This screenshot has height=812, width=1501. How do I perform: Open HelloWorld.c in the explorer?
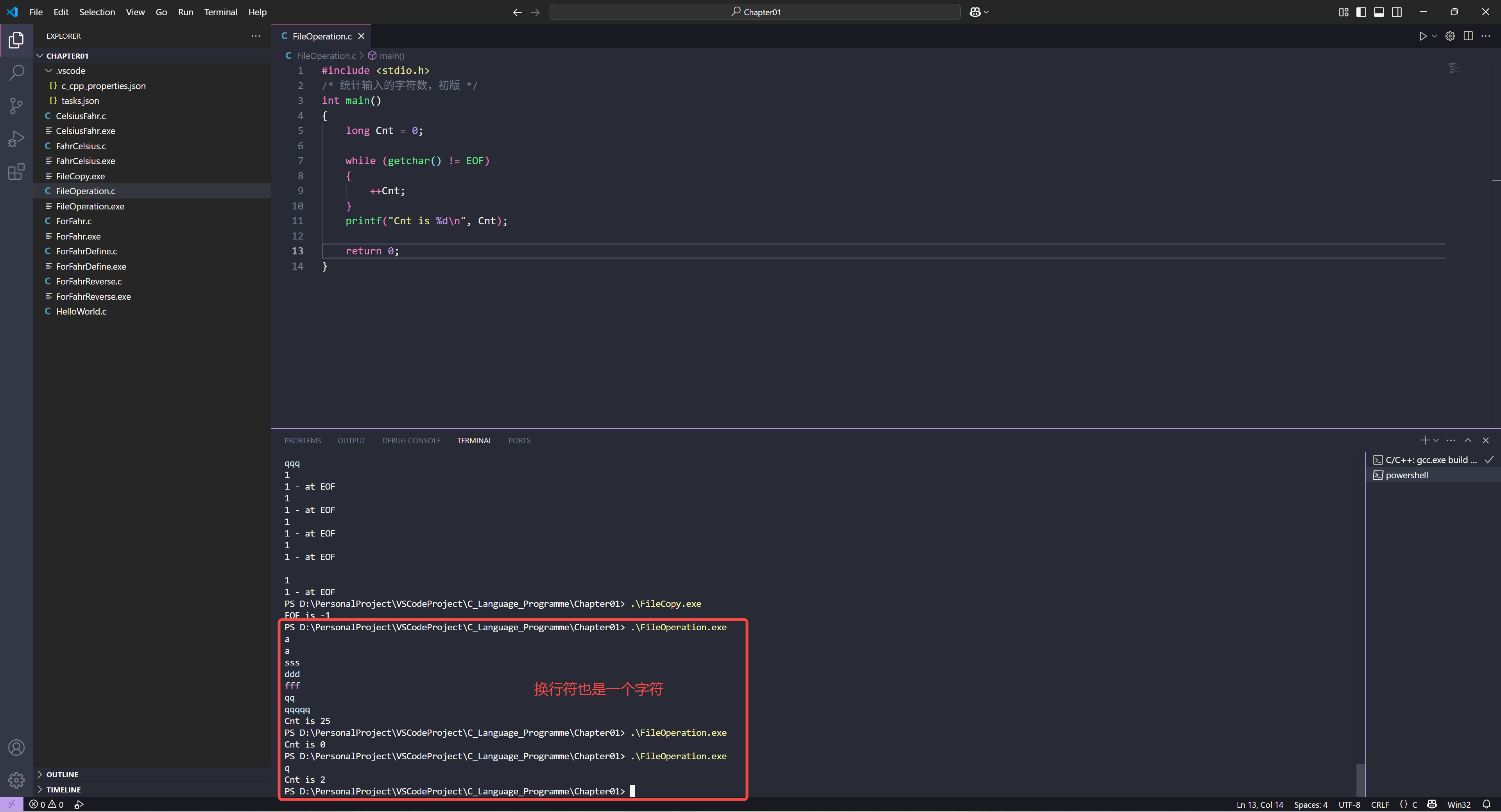click(81, 312)
